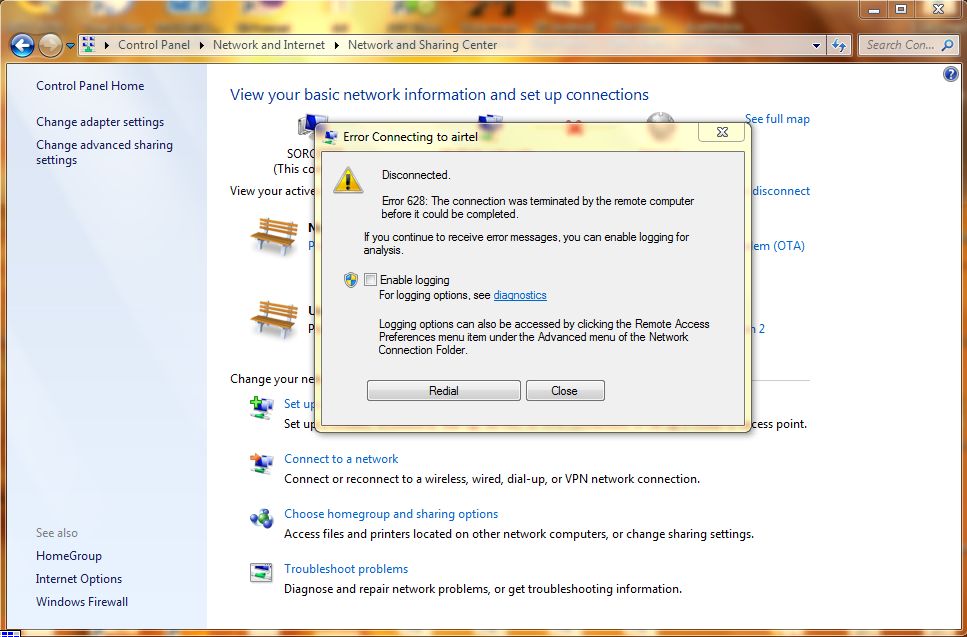This screenshot has width=967, height=637.
Task: Open Windows Firewall in See also
Action: [82, 602]
